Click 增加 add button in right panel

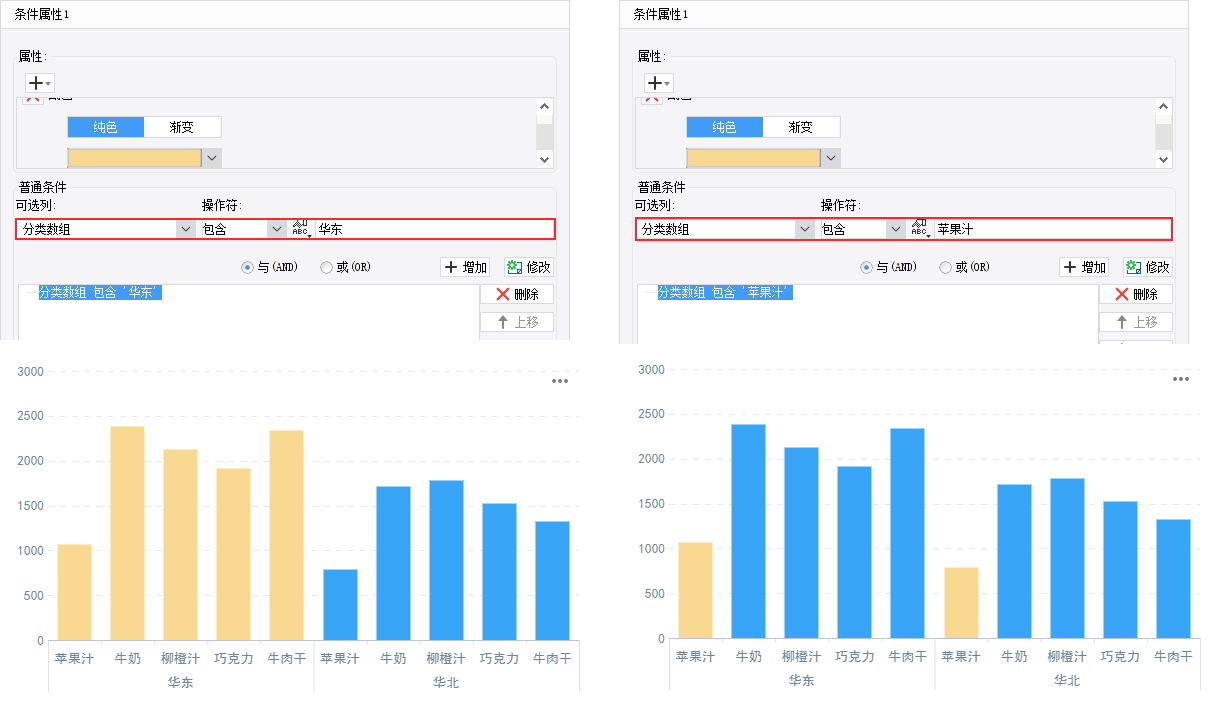coord(1085,267)
